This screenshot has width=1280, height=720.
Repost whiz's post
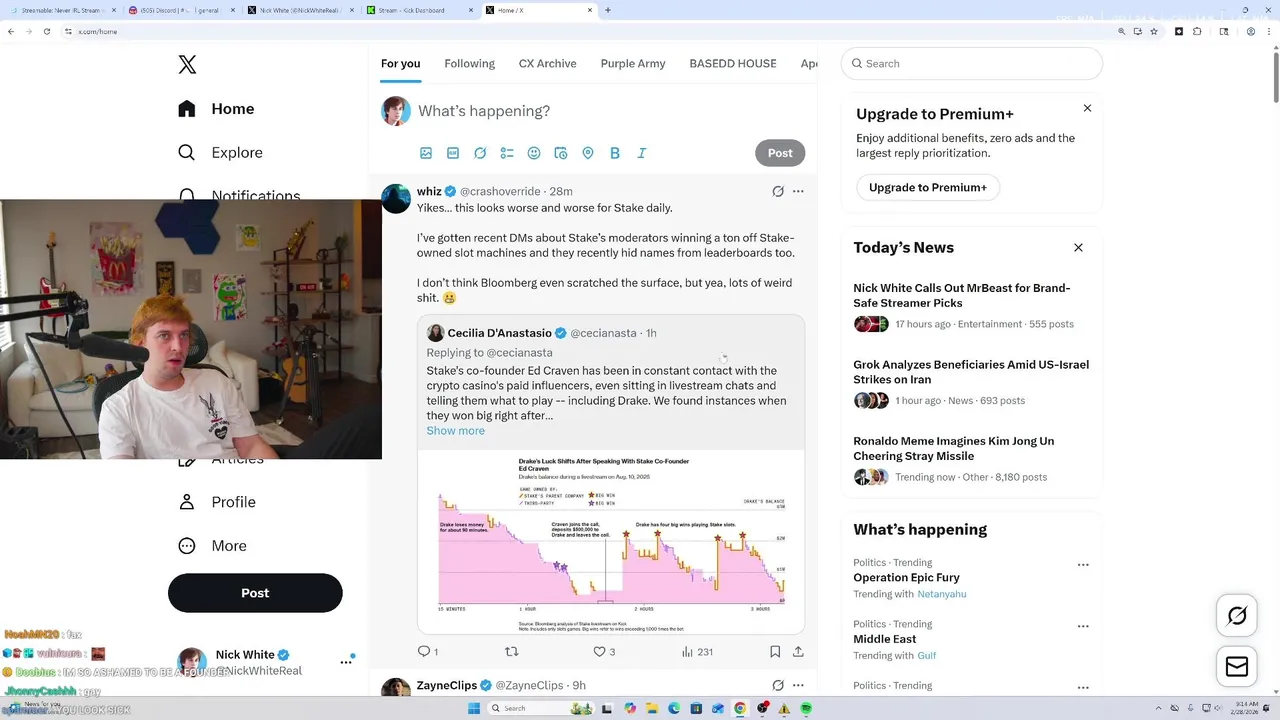(x=512, y=651)
